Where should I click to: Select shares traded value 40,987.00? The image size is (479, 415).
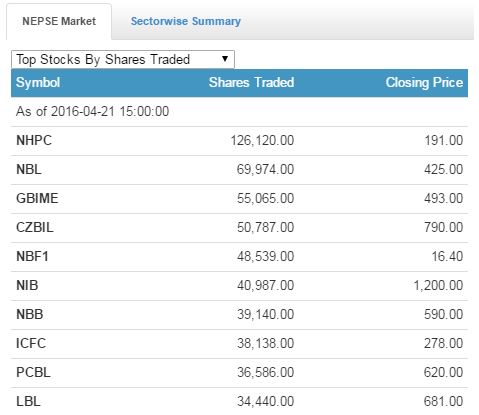[x=265, y=285]
